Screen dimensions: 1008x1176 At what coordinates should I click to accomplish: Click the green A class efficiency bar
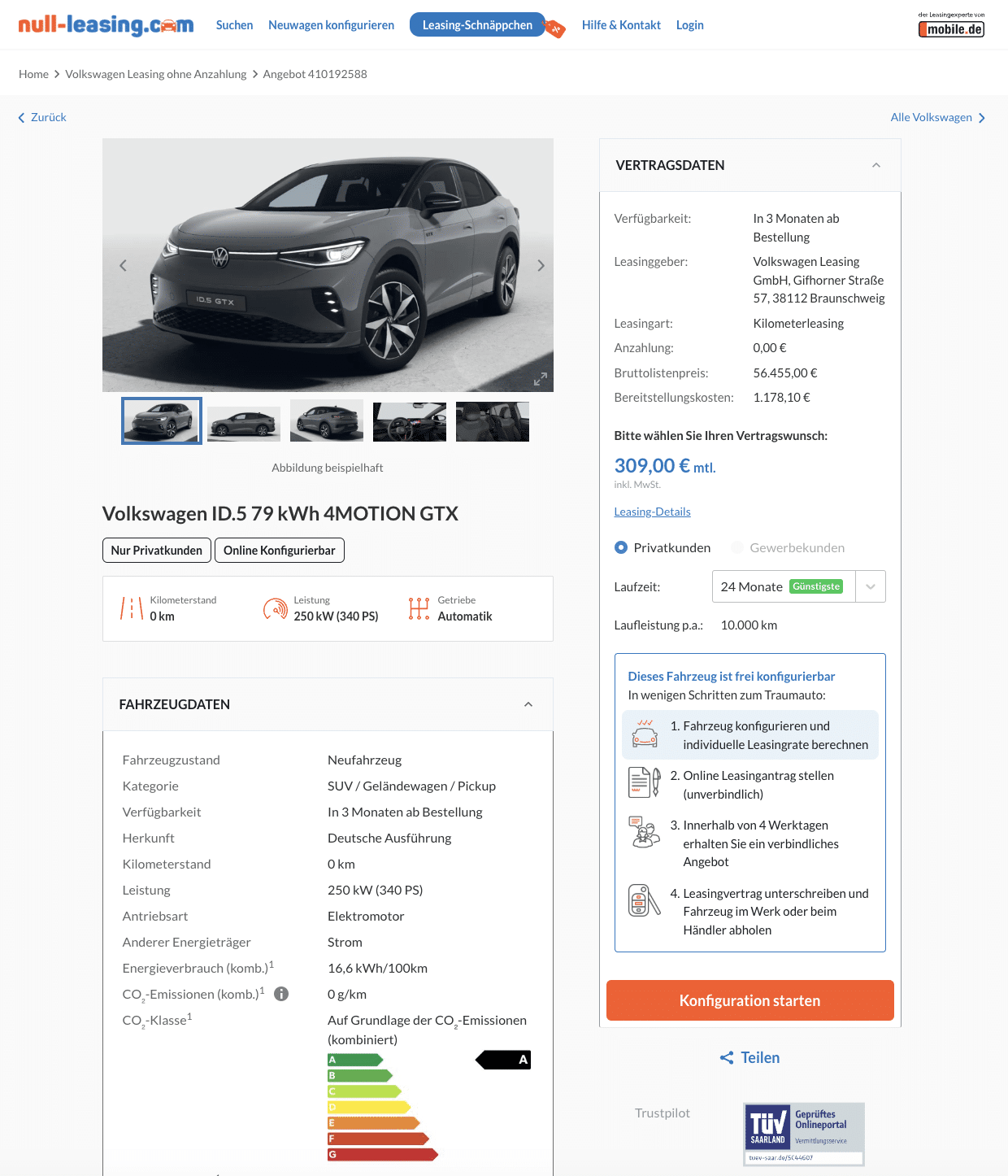coord(355,1060)
